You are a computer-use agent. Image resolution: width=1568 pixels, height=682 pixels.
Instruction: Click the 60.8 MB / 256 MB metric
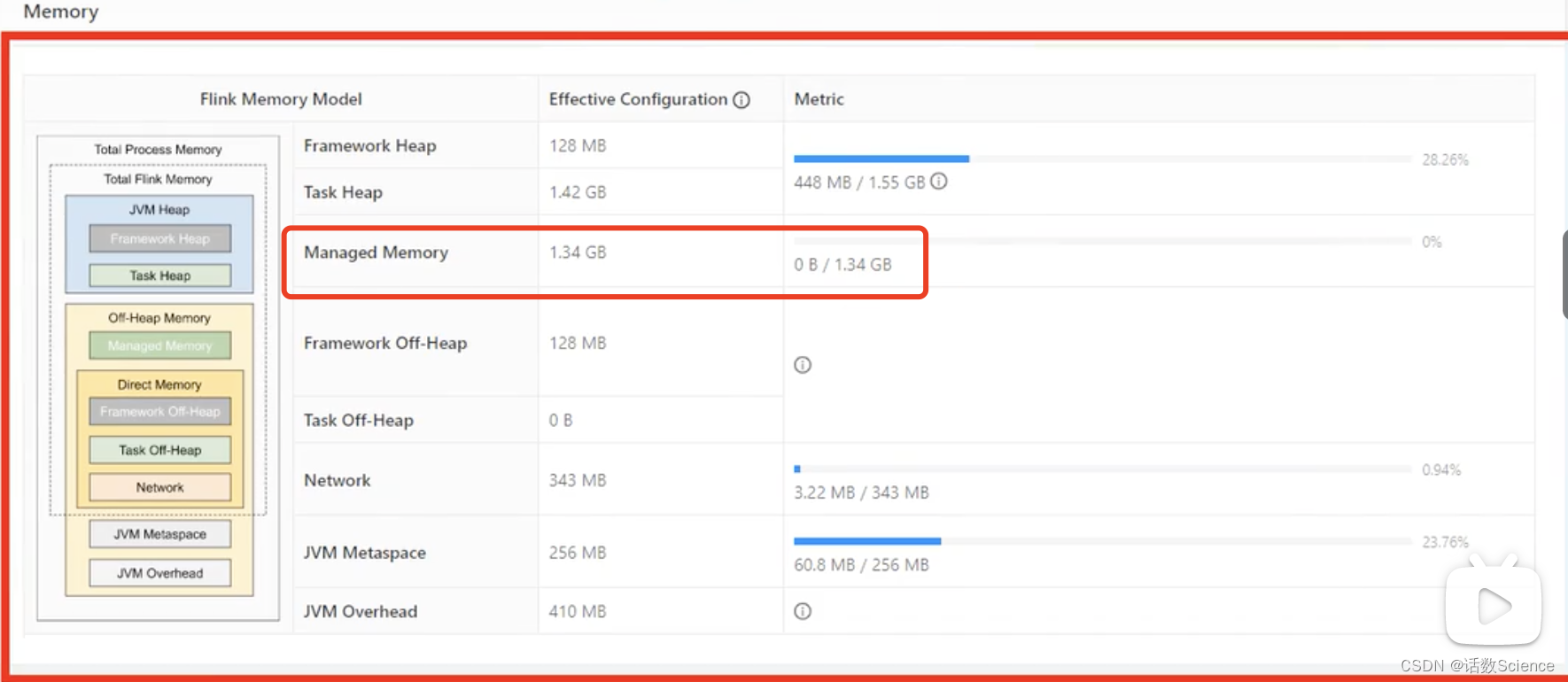pyautogui.click(x=861, y=565)
